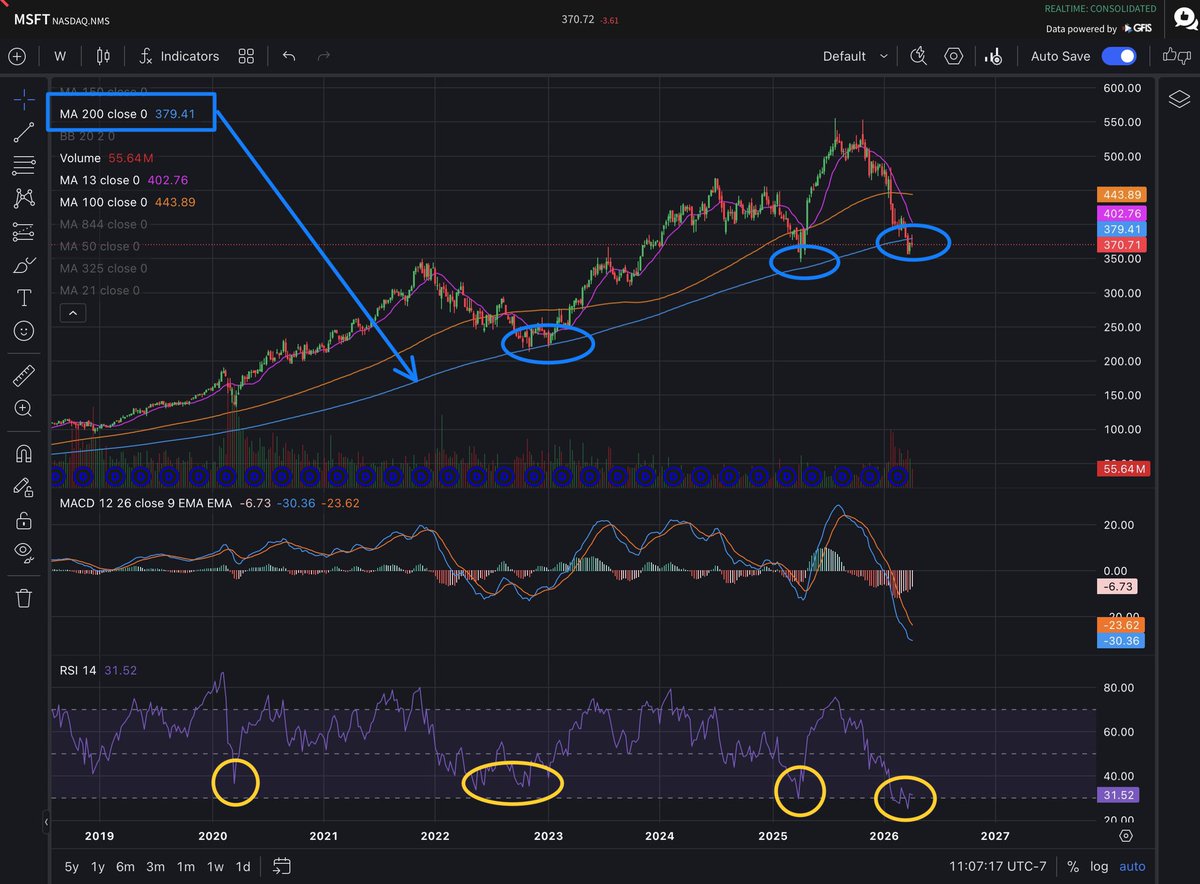This screenshot has height=884, width=1200.
Task: Show the hidden BB 20 2 0 indicator
Action: pos(87,136)
